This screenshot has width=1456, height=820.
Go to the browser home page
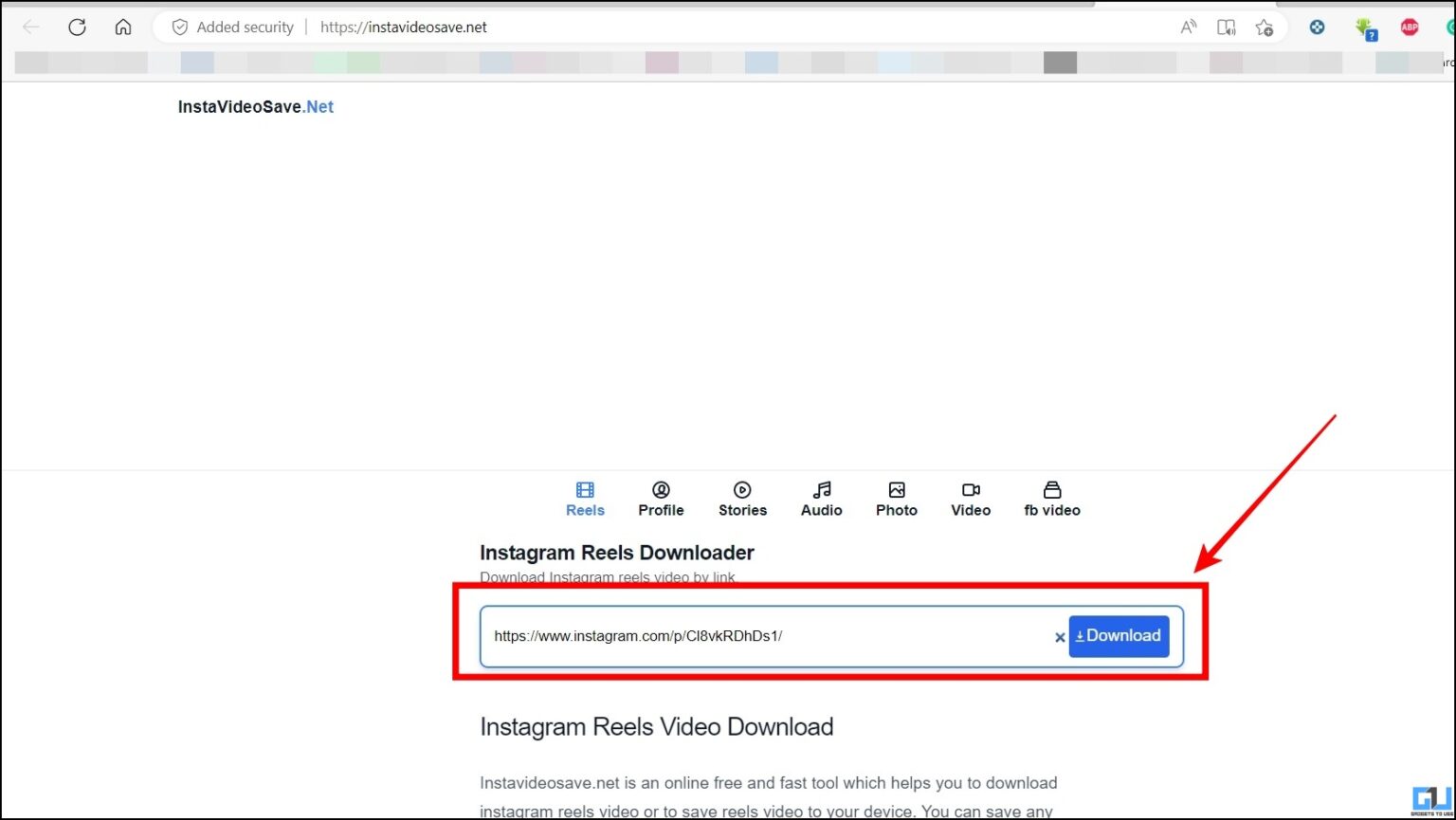123,27
